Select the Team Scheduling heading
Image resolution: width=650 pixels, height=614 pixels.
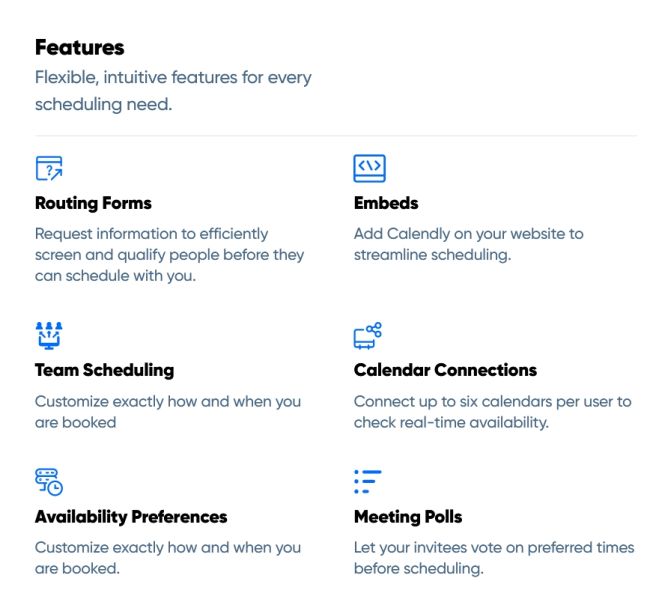pyautogui.click(x=104, y=370)
